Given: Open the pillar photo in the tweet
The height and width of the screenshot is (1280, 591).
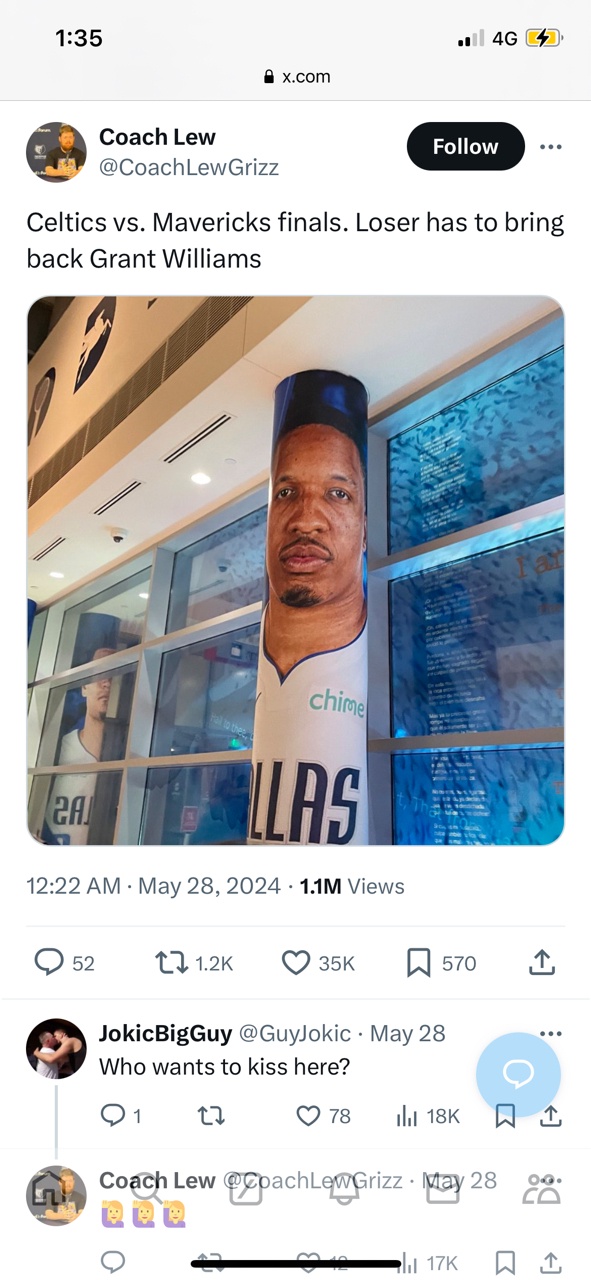Looking at the screenshot, I should pyautogui.click(x=296, y=571).
